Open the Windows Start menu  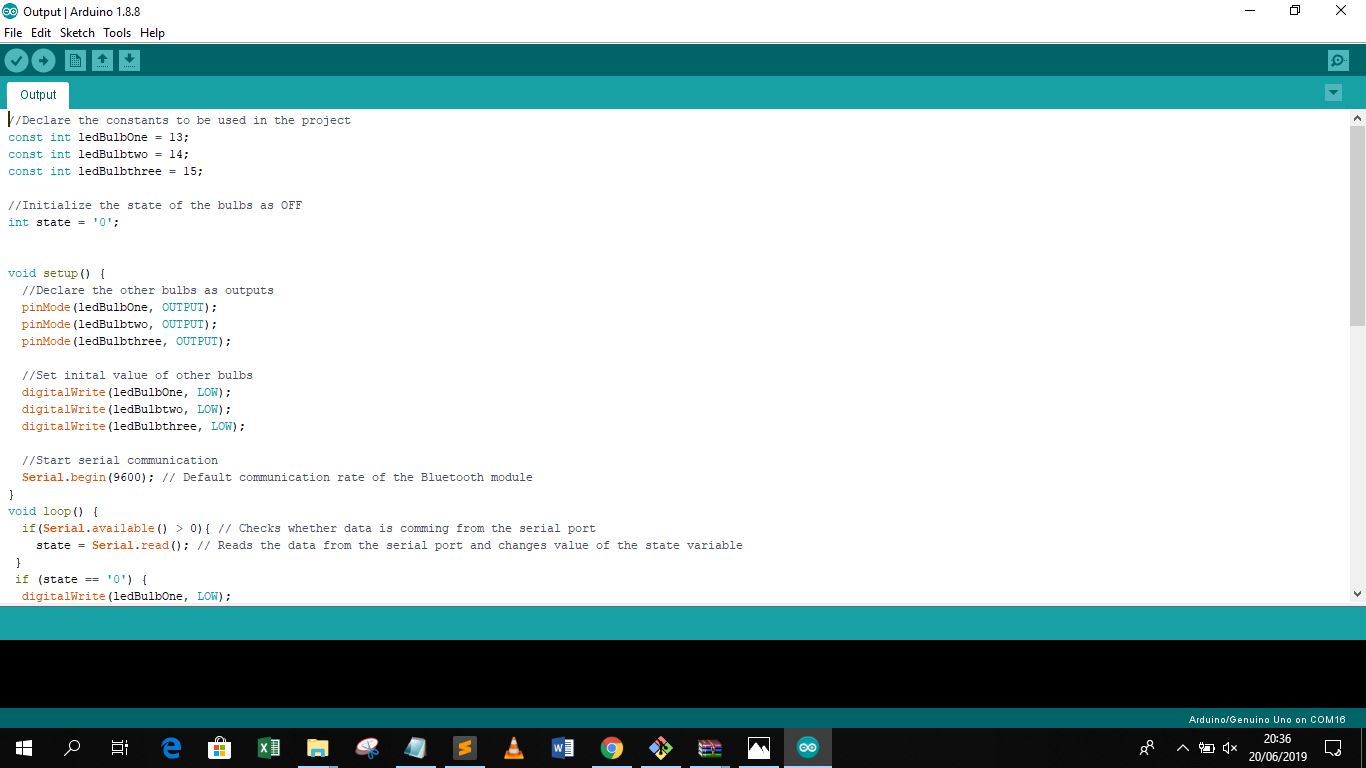24,748
